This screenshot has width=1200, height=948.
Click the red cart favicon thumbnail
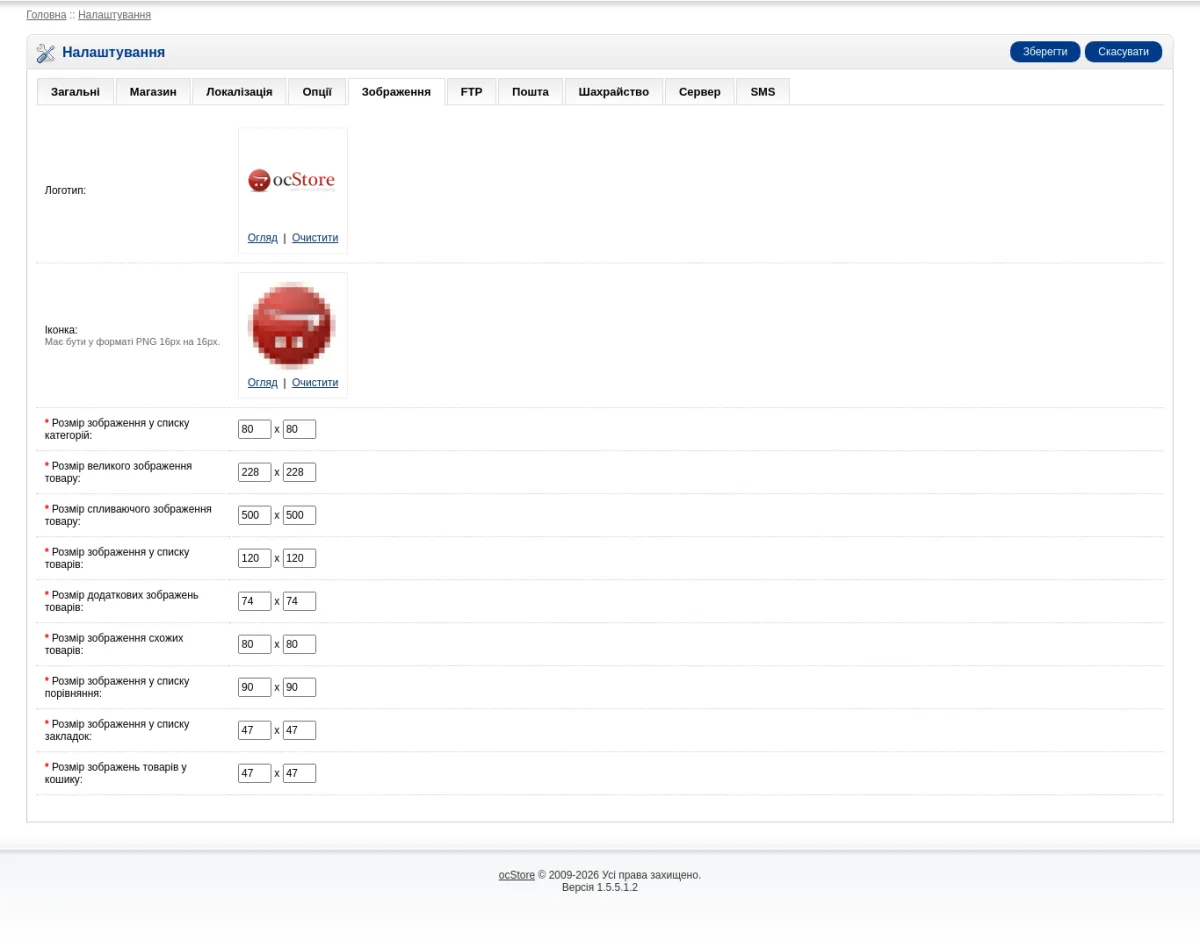[292, 325]
